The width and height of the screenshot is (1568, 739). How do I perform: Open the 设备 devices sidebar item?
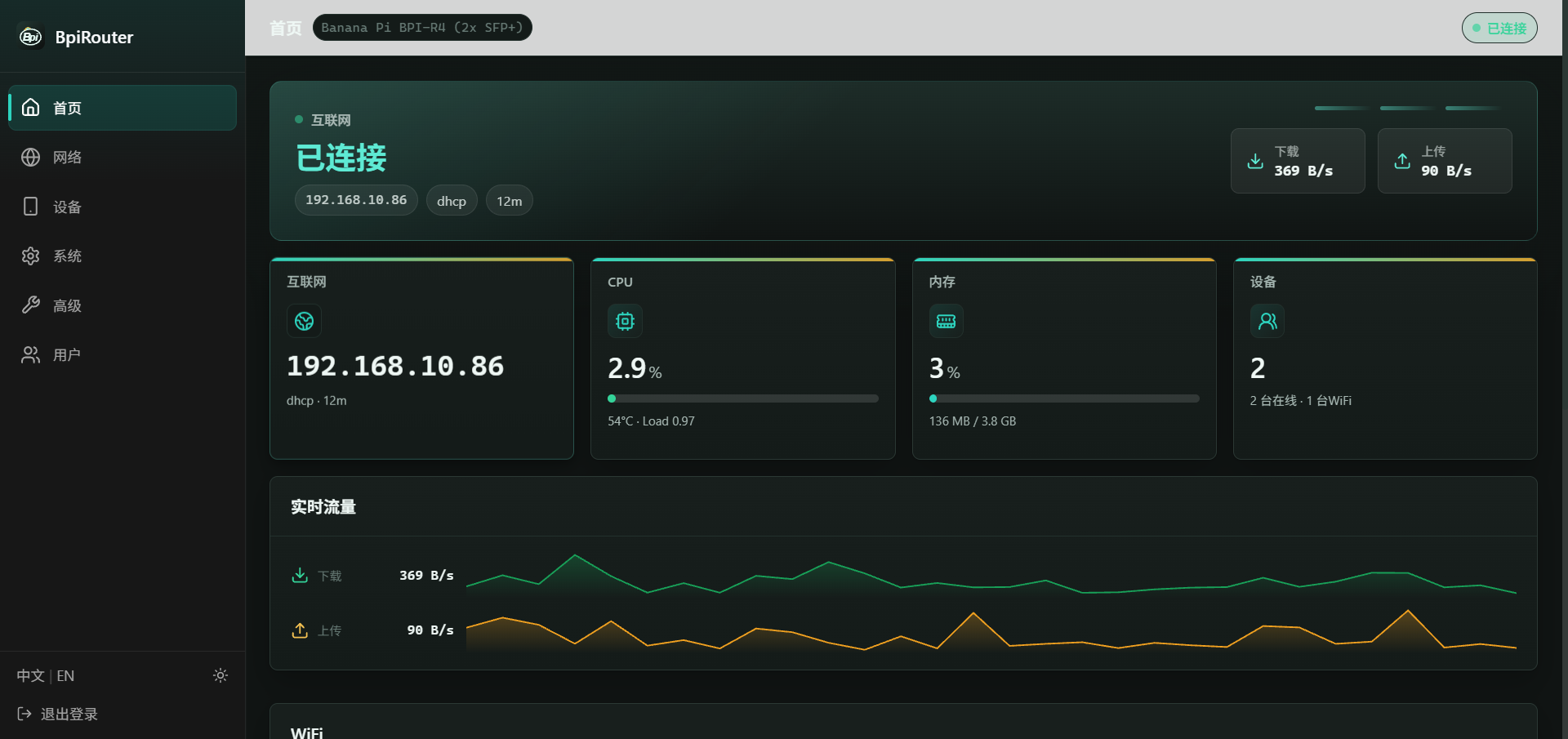122,207
